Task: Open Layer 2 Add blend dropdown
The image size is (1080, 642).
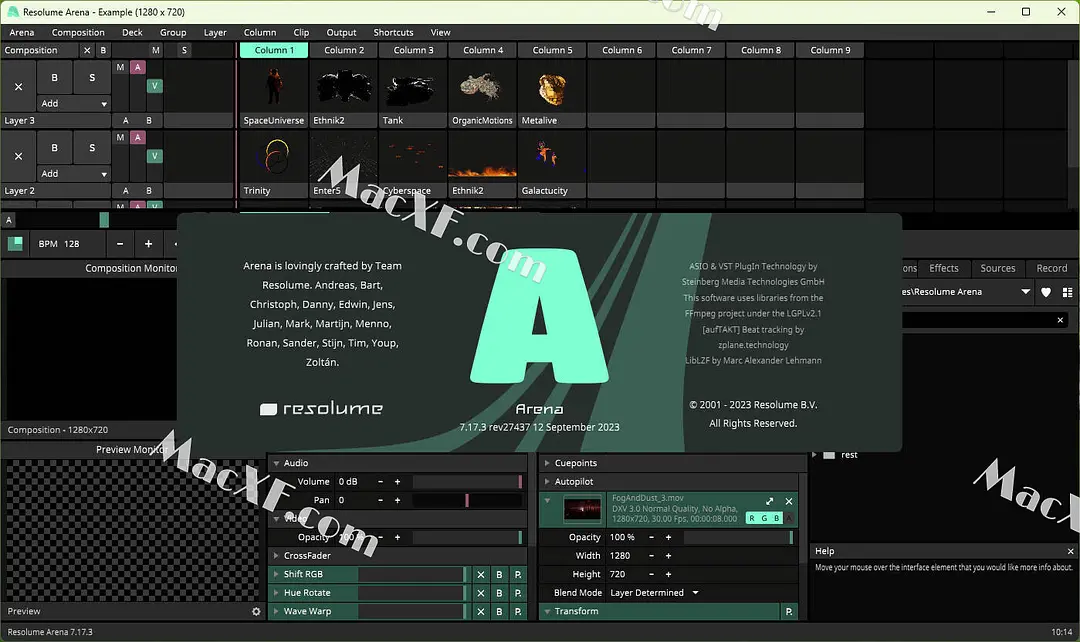Action: [74, 174]
